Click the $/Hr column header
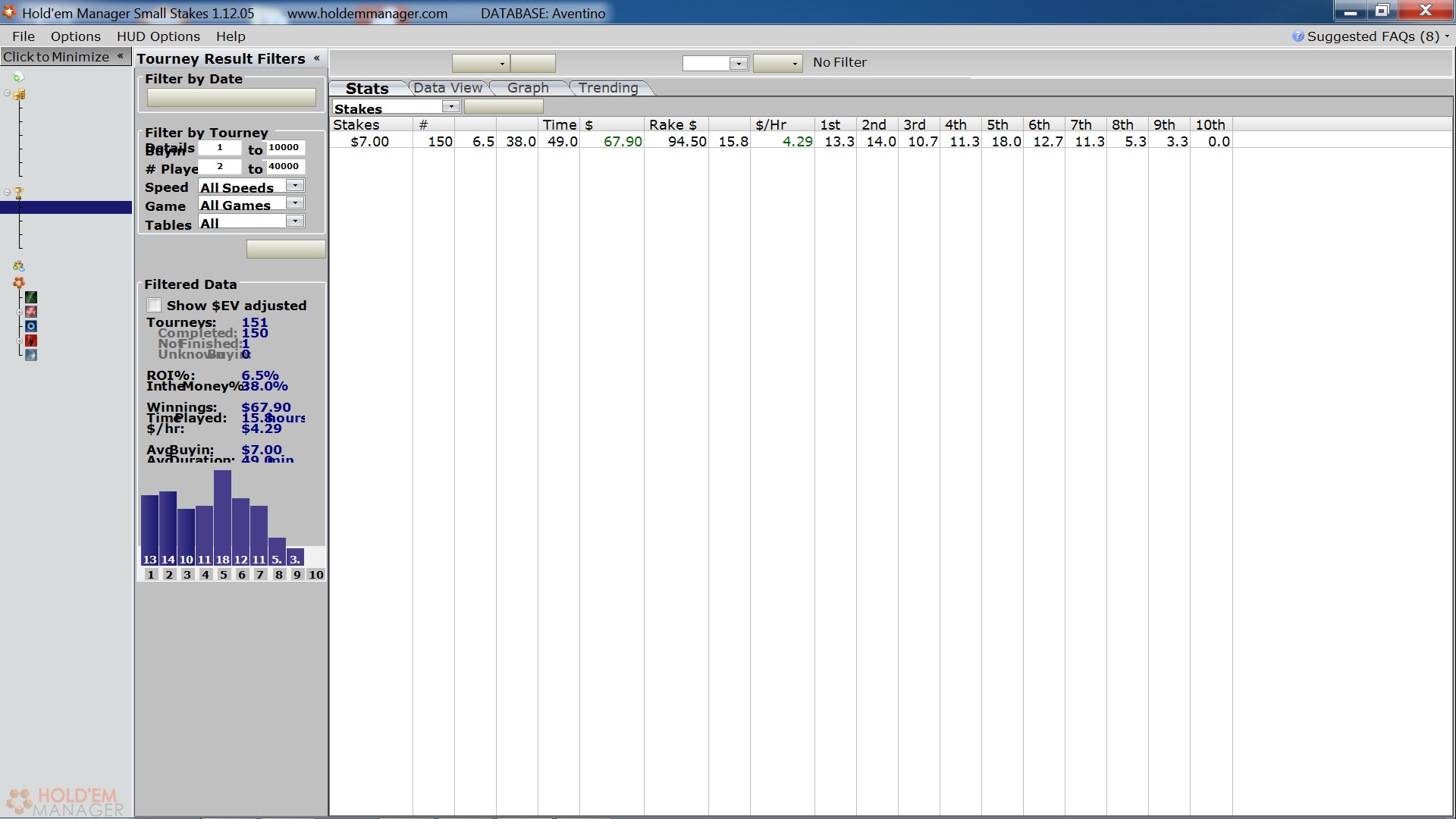1456x819 pixels. 783,125
